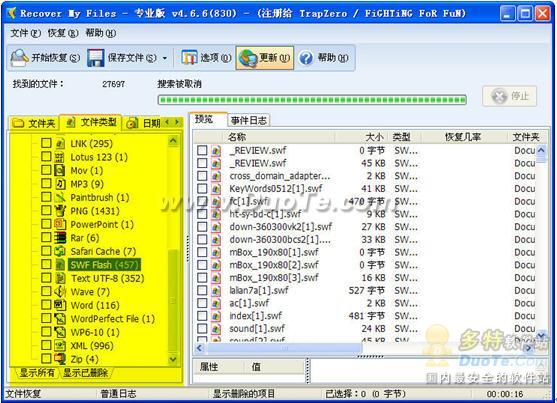557x403 pixels.
Task: Click the Show All (显示所有) tab button
Action: (37, 372)
